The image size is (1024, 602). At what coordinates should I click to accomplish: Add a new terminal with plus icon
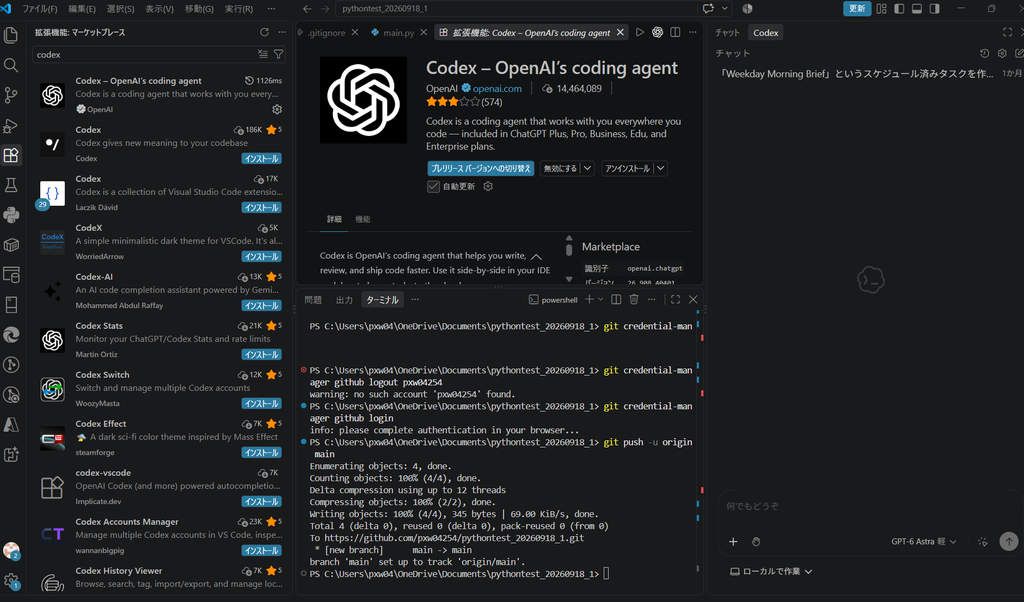click(x=589, y=299)
